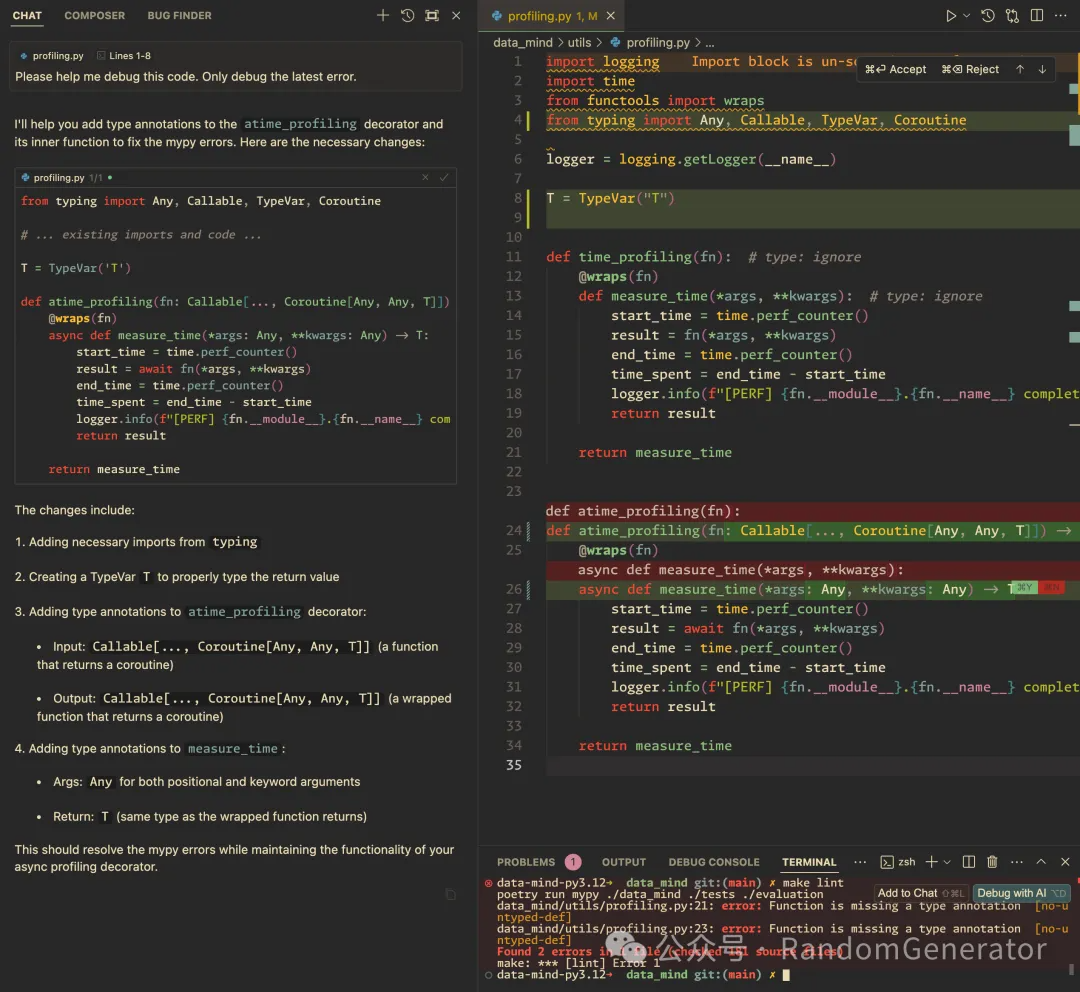This screenshot has height=992, width=1080.
Task: Start a new chat with the plus icon
Action: point(382,15)
